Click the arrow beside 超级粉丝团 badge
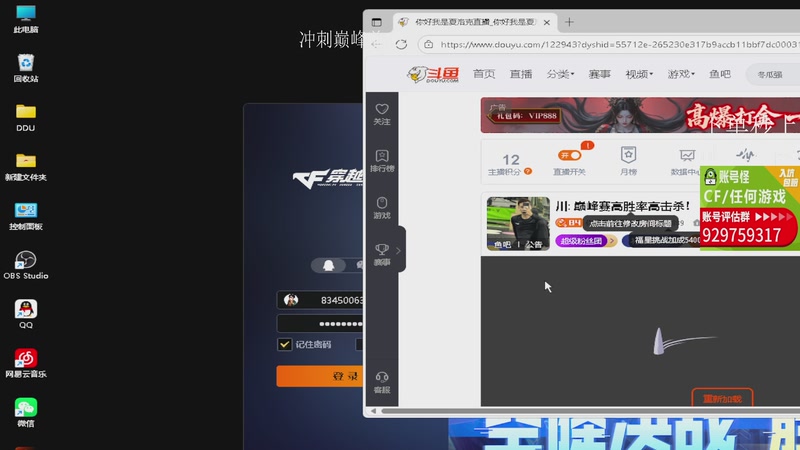800x450 pixels. (x=612, y=240)
